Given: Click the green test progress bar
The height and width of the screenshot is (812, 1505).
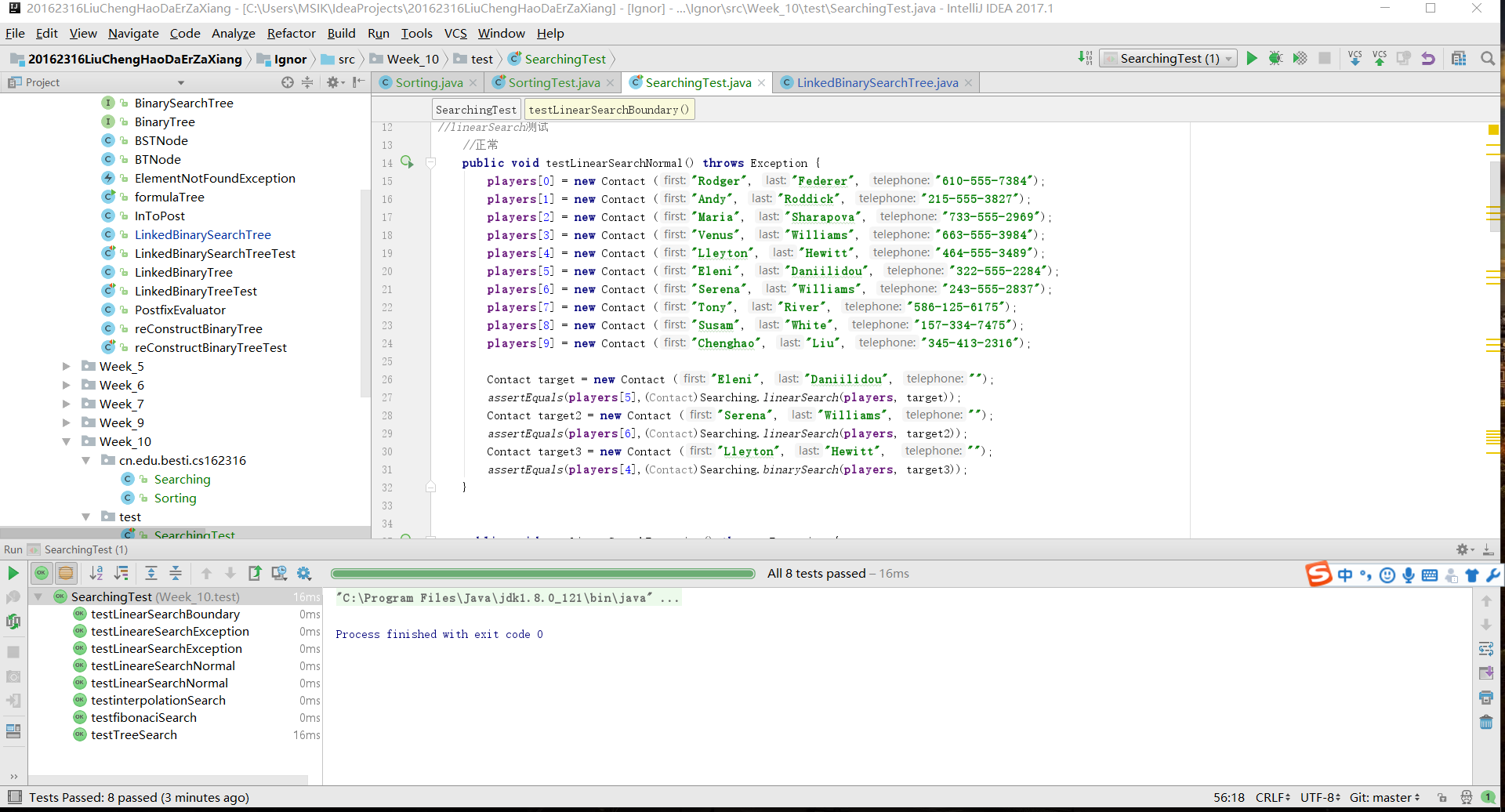Looking at the screenshot, I should click(x=542, y=574).
